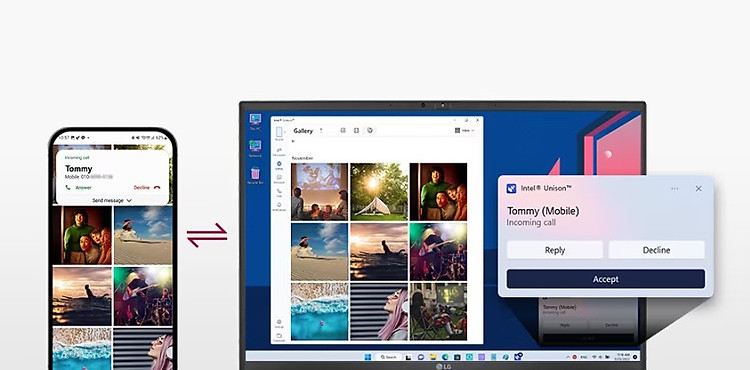This screenshot has height=370, width=750.
Task: Open Calls in Intel Unison sidebar
Action: (279, 193)
